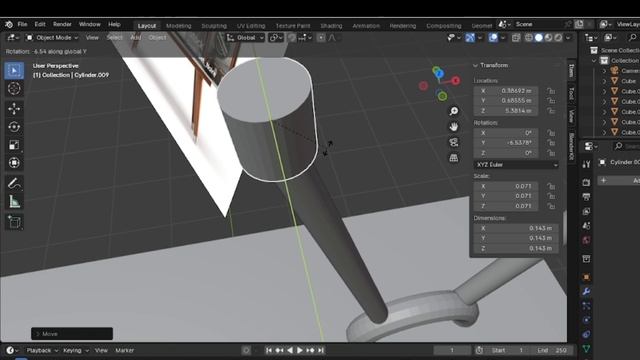This screenshot has height=360, width=640.
Task: Open the Playback dropdown
Action: point(42,350)
